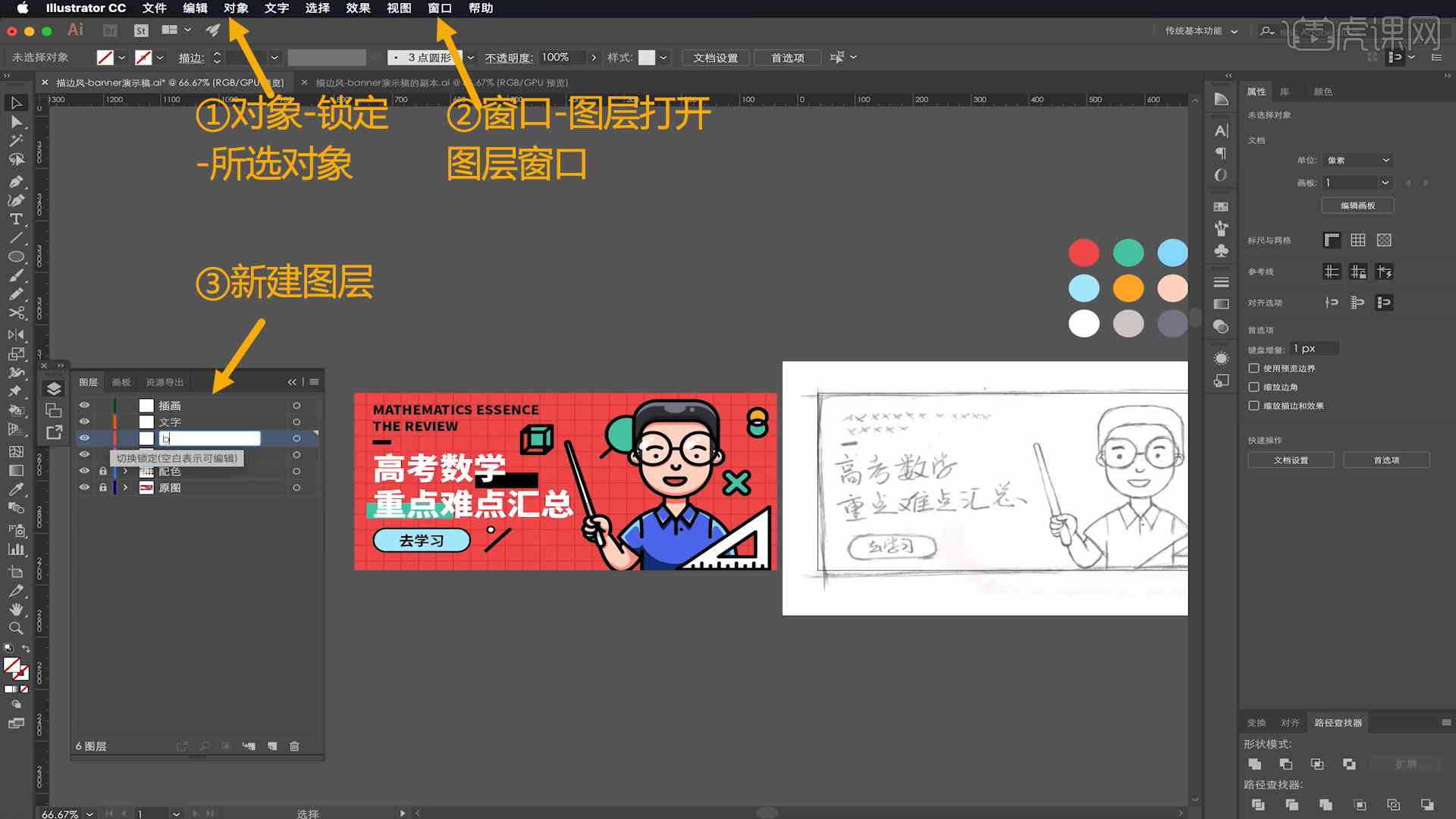
Task: Expand the 原图 layer group
Action: coord(125,487)
